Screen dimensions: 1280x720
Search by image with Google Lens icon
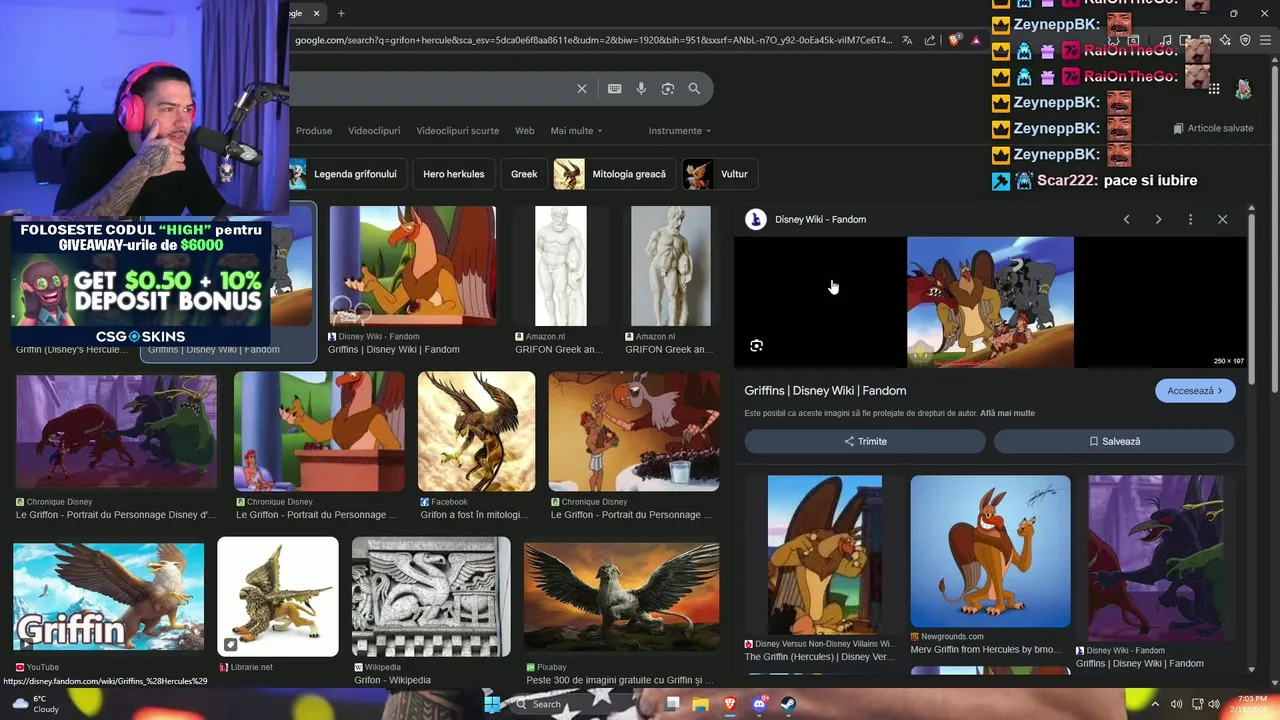click(668, 89)
